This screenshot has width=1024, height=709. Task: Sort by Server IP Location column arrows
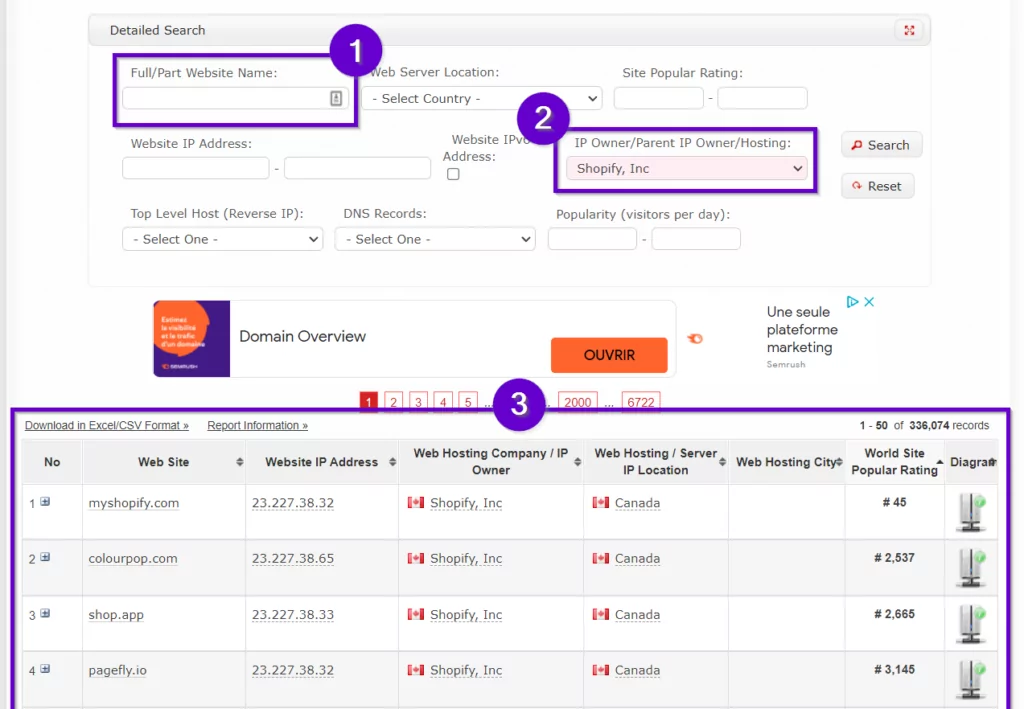[722, 462]
